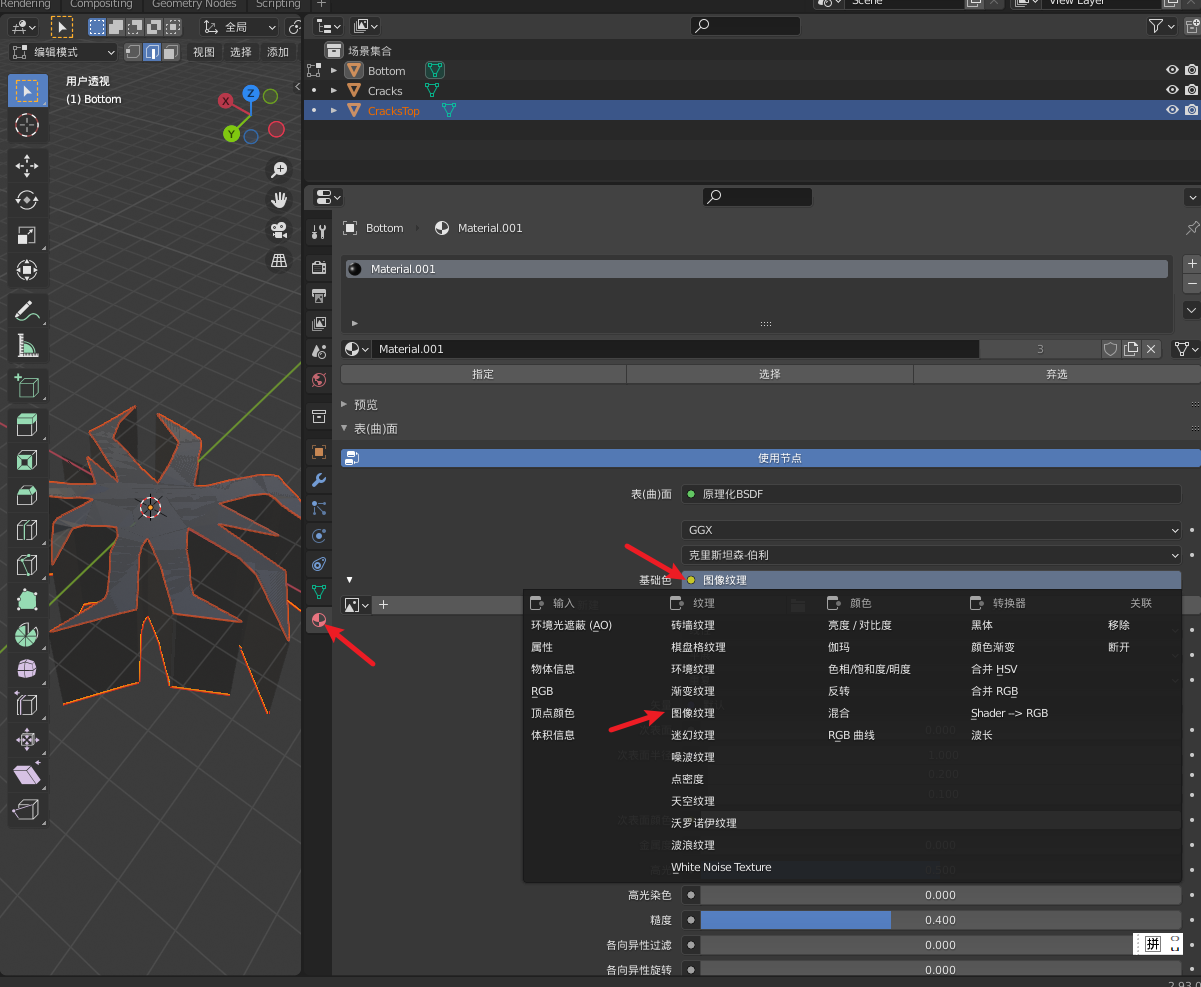Choose the Inset Faces tool
This screenshot has width=1201, height=987.
27,460
